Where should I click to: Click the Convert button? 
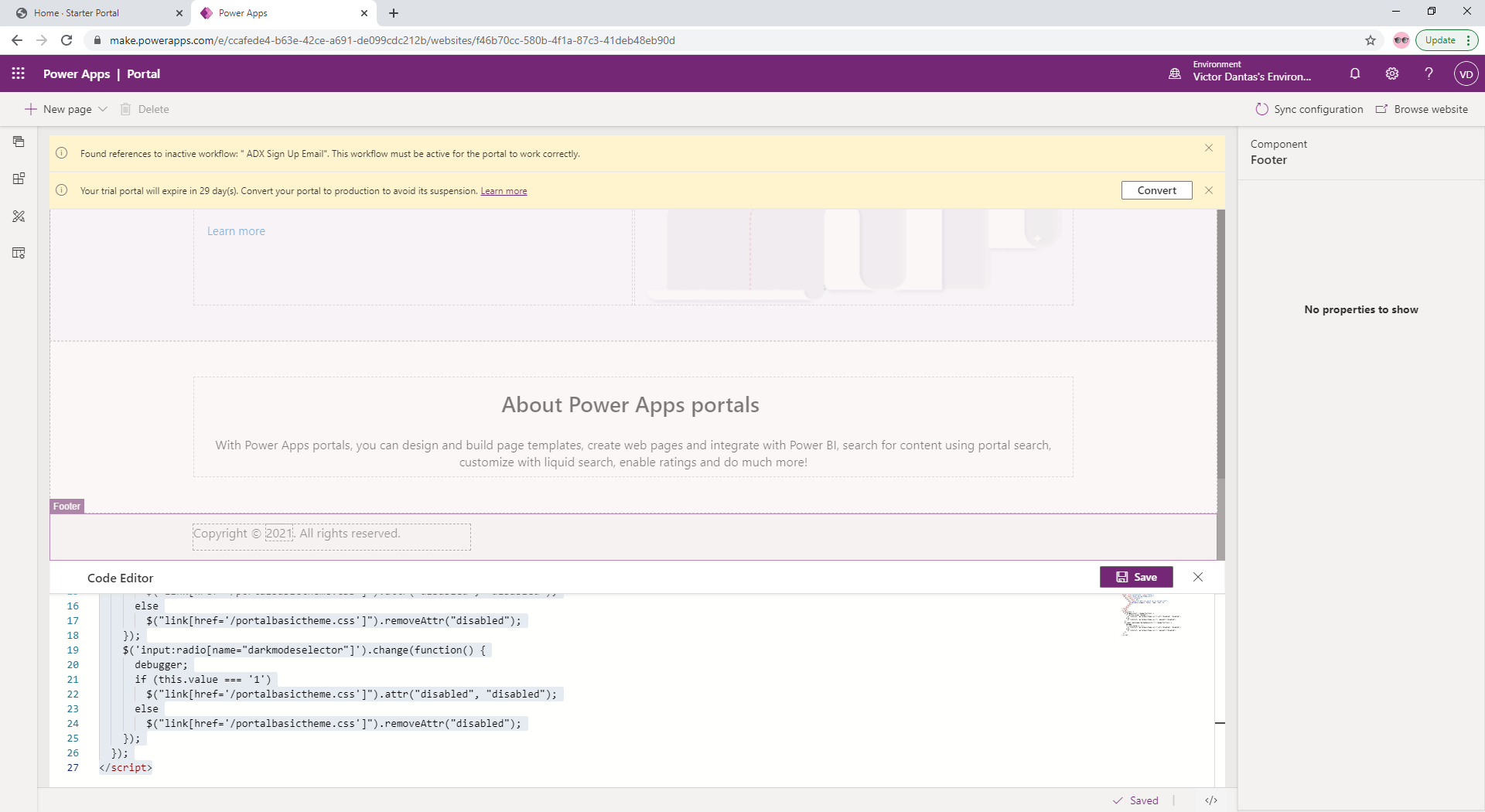click(1156, 190)
